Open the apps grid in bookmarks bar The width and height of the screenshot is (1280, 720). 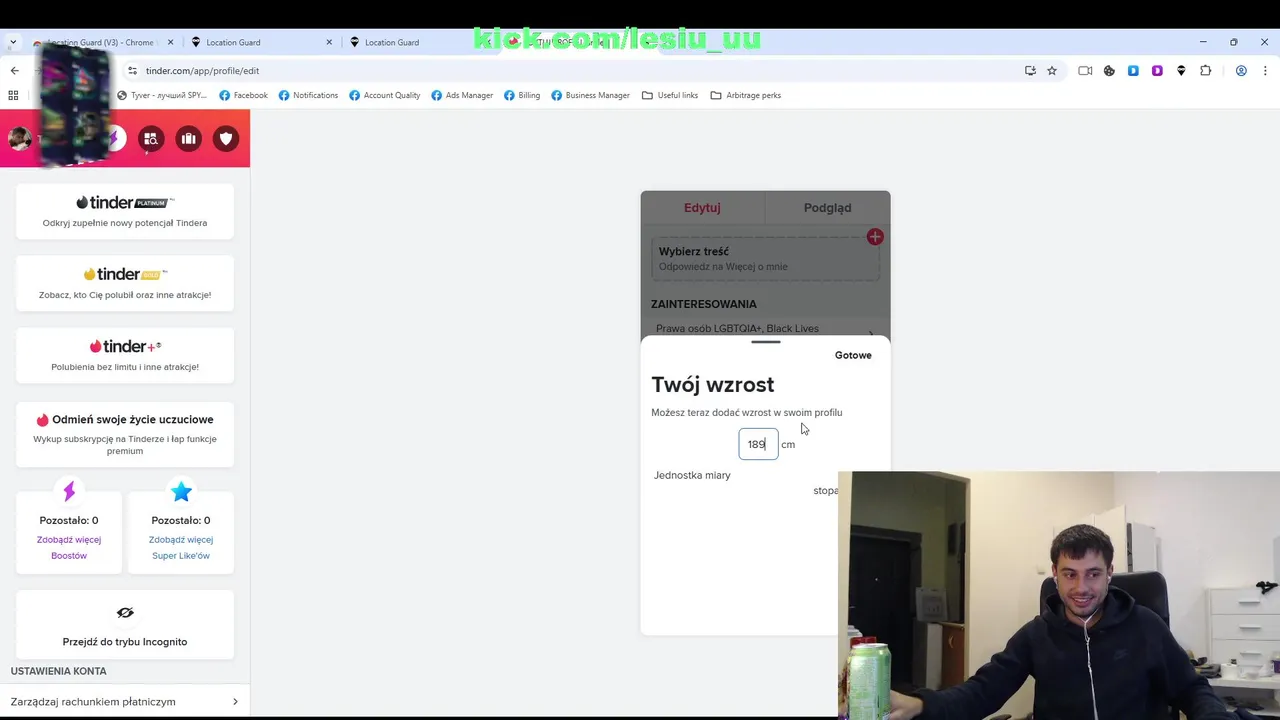tap(13, 95)
